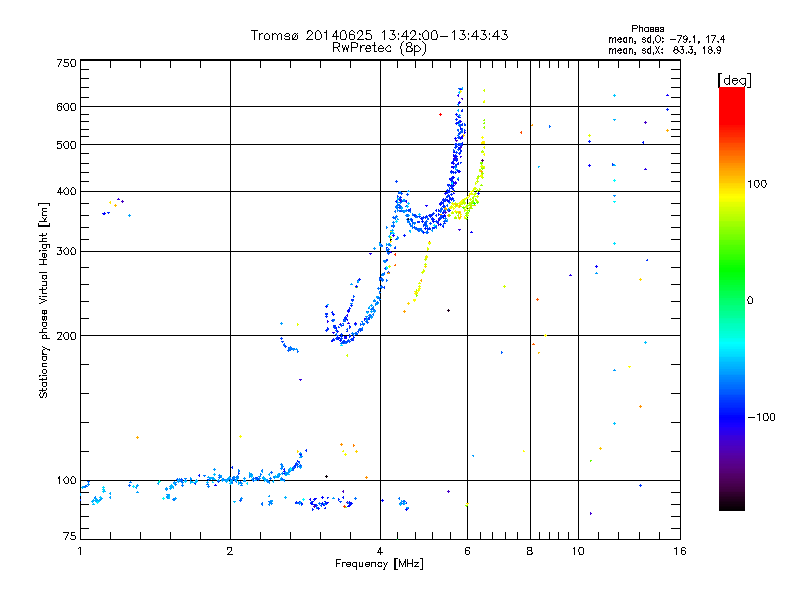Click the colorbar tick label "-100"
The height and width of the screenshot is (600, 800).
click(x=761, y=417)
